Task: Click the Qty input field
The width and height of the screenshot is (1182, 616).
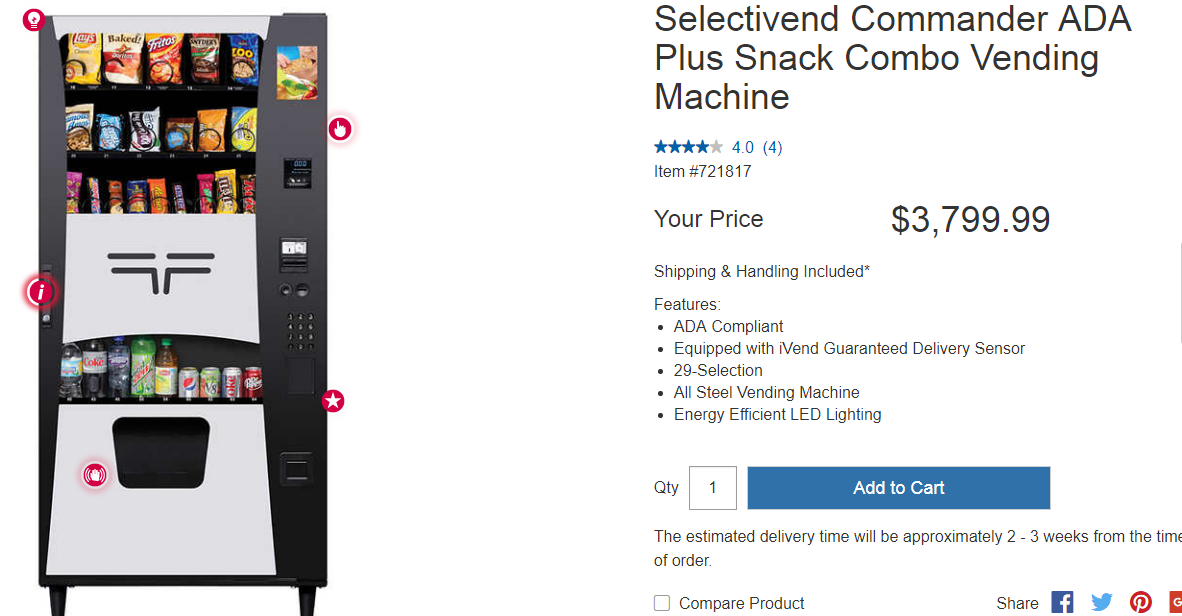Action: (x=712, y=488)
